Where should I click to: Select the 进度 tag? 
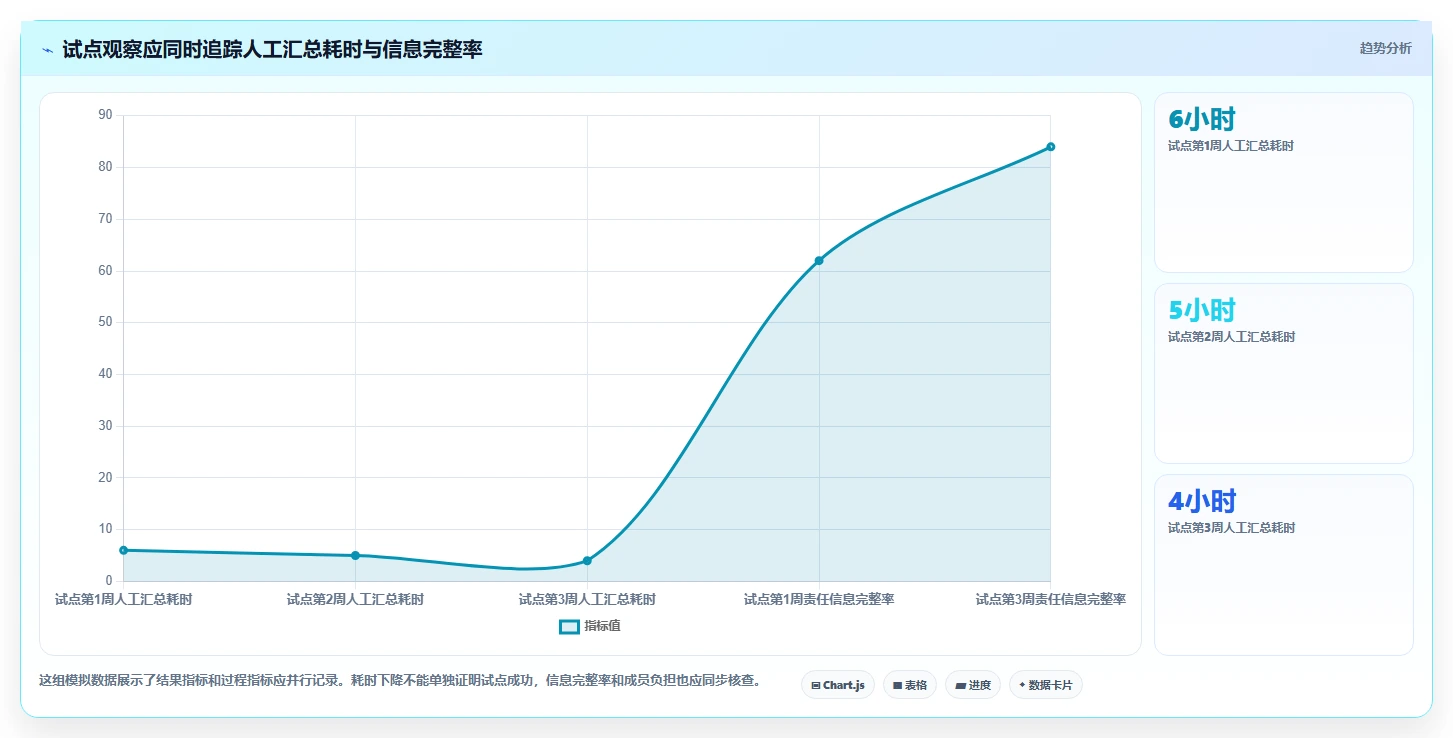tap(973, 685)
